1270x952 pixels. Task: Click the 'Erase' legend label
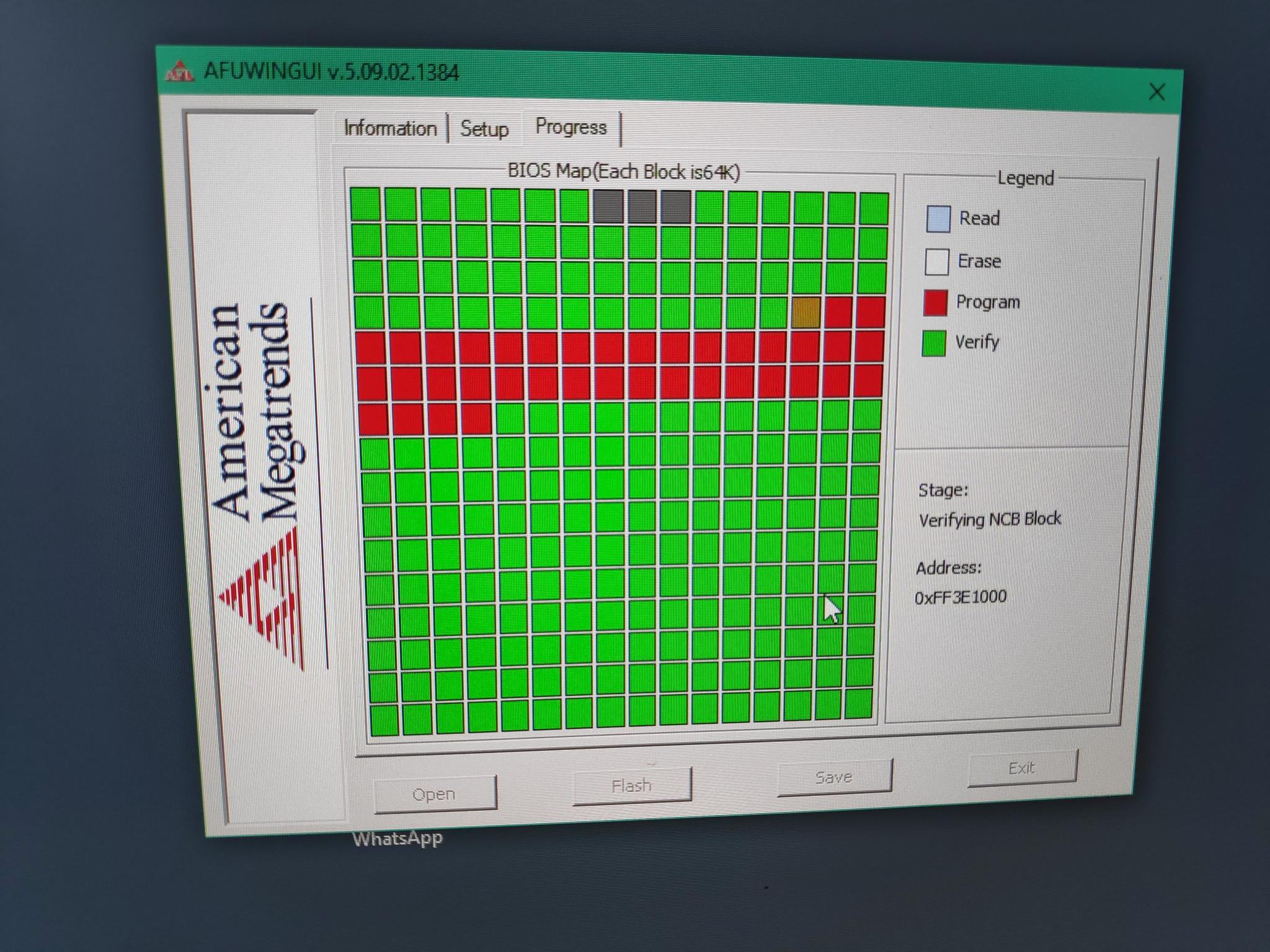(x=979, y=261)
